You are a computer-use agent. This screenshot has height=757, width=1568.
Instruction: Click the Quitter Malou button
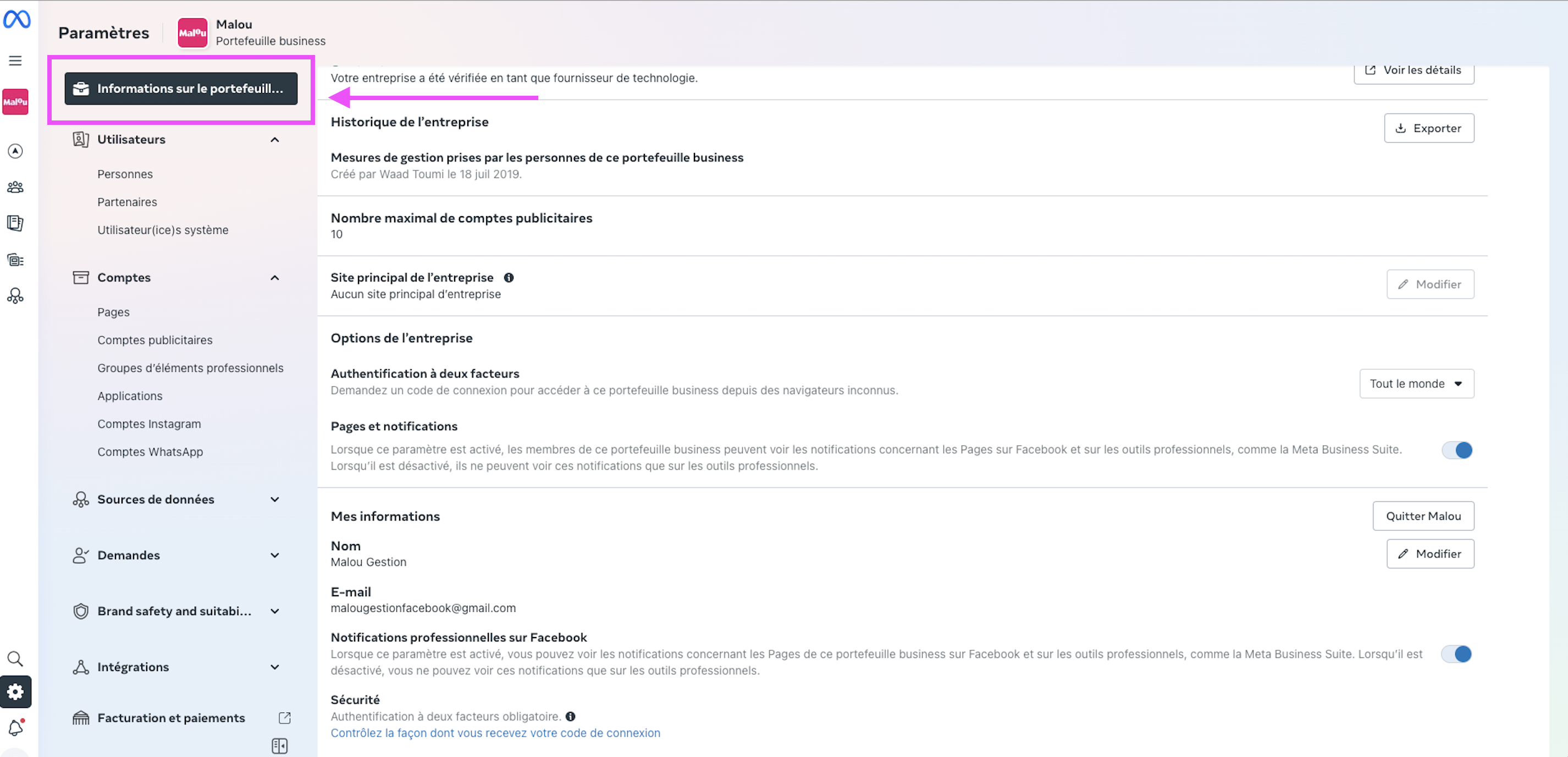(x=1423, y=516)
